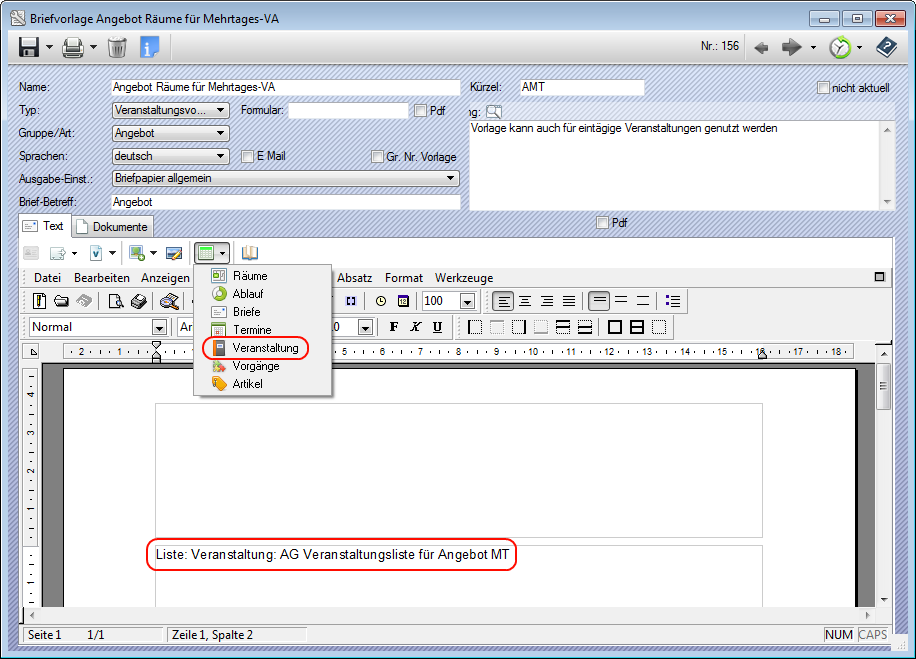916x659 pixels.
Task: Tick the 'Gr. Nr. Vorlage' checkbox
Action: tap(377, 156)
